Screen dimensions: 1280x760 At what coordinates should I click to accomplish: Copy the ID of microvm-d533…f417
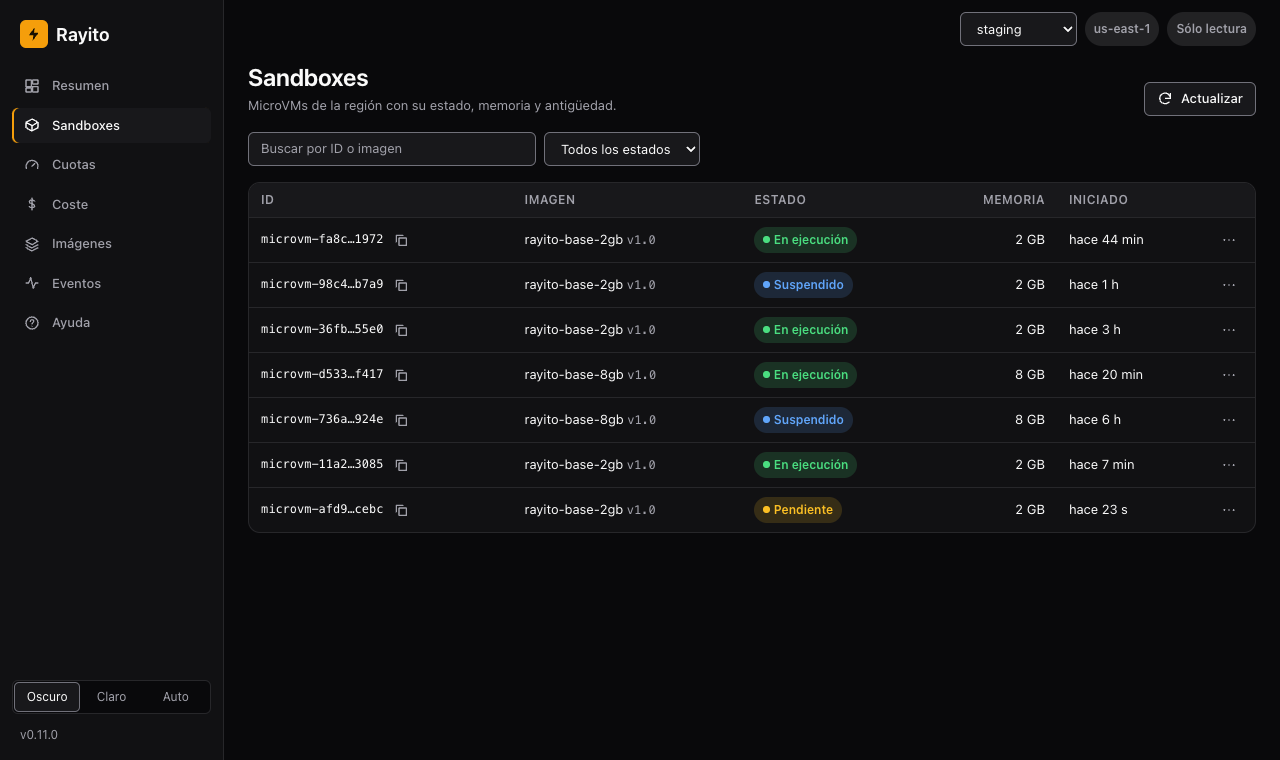click(401, 375)
